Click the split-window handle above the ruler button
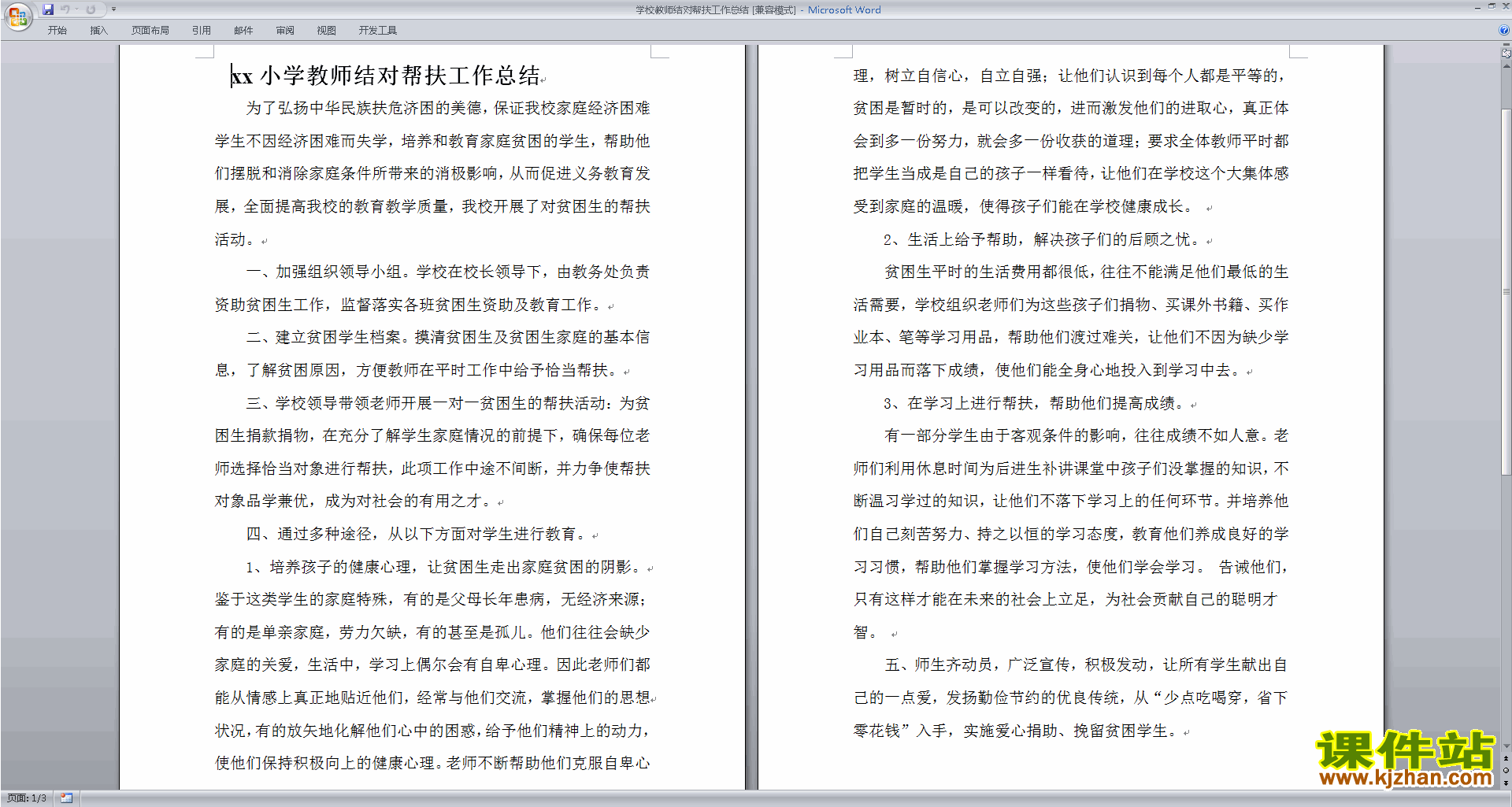This screenshot has width=1512, height=807. pyautogui.click(x=1506, y=46)
